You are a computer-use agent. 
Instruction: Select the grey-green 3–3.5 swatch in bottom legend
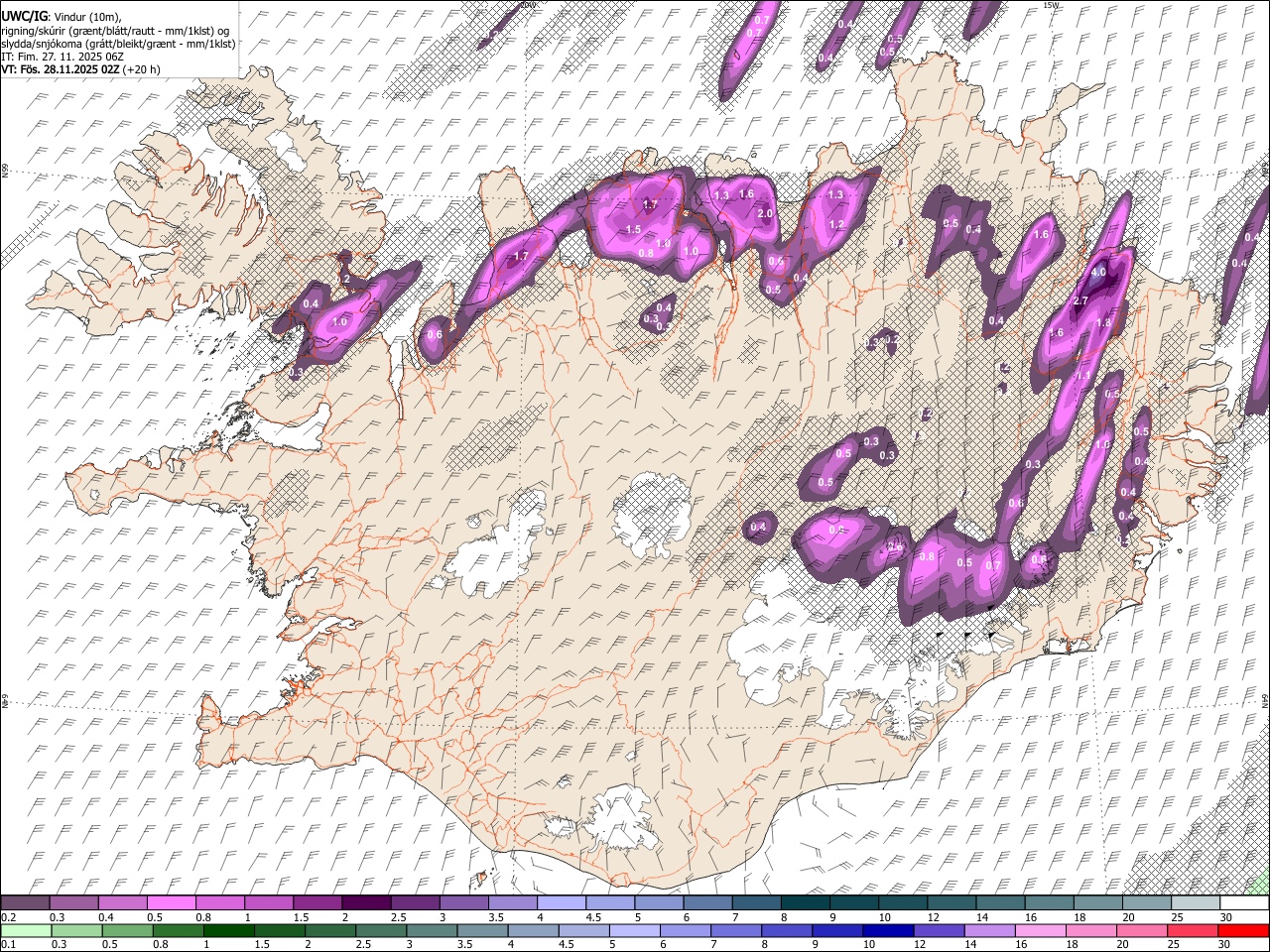click(x=432, y=931)
